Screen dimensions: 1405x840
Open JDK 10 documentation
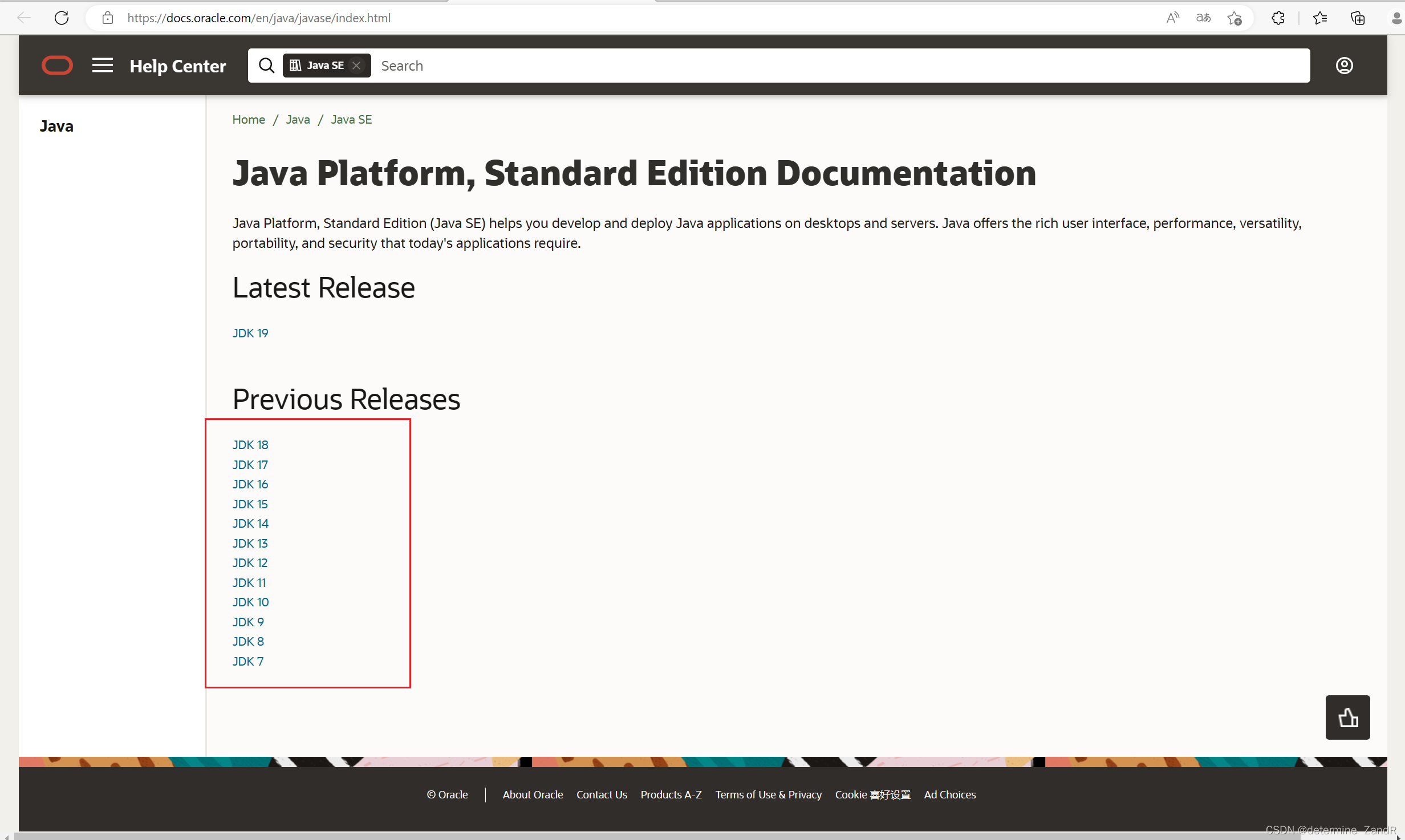(x=250, y=602)
